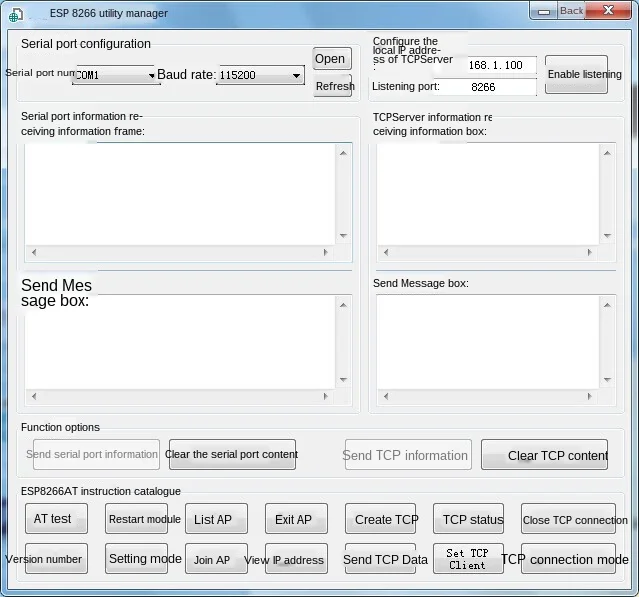Click right arrow of TCPServer receiving horizontal scrollbar

pos(589,252)
